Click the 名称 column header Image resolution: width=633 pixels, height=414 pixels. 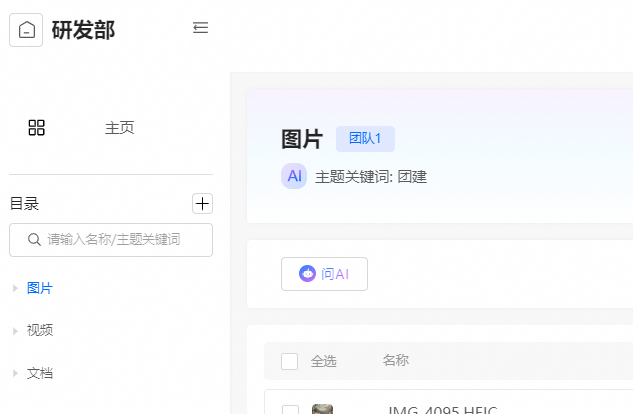click(396, 360)
